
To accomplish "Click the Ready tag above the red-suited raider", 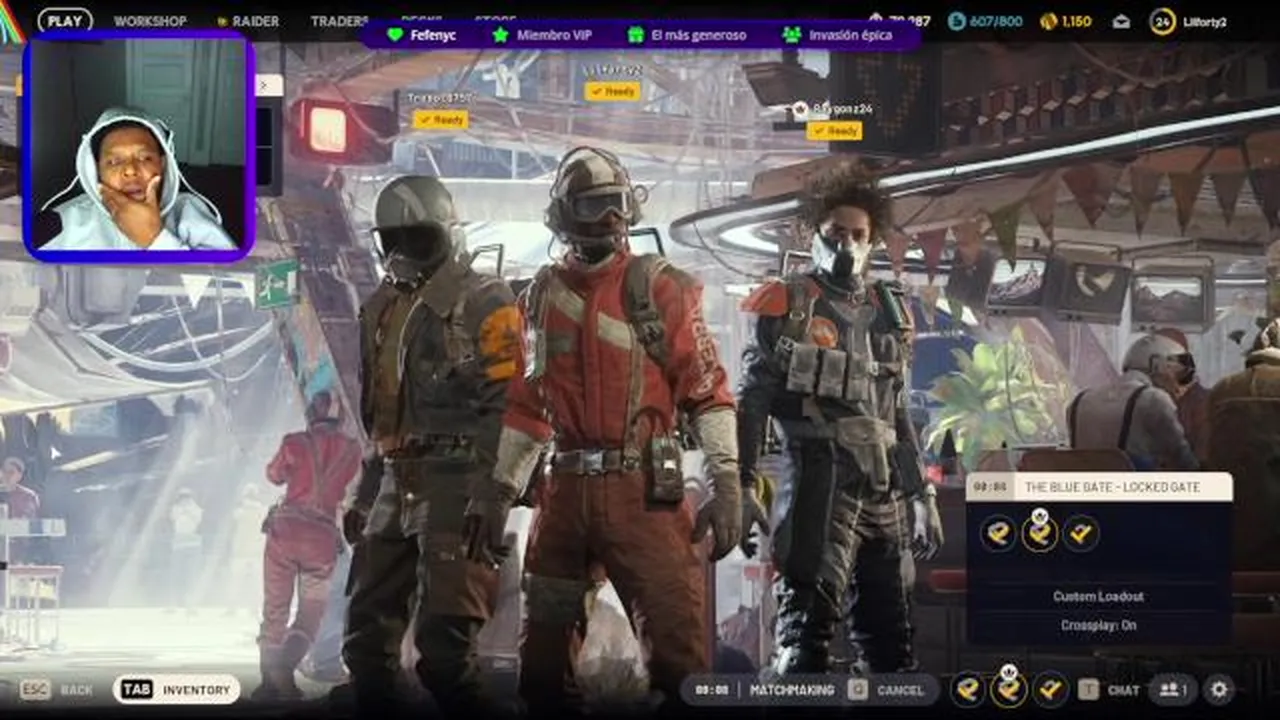I will (612, 91).
